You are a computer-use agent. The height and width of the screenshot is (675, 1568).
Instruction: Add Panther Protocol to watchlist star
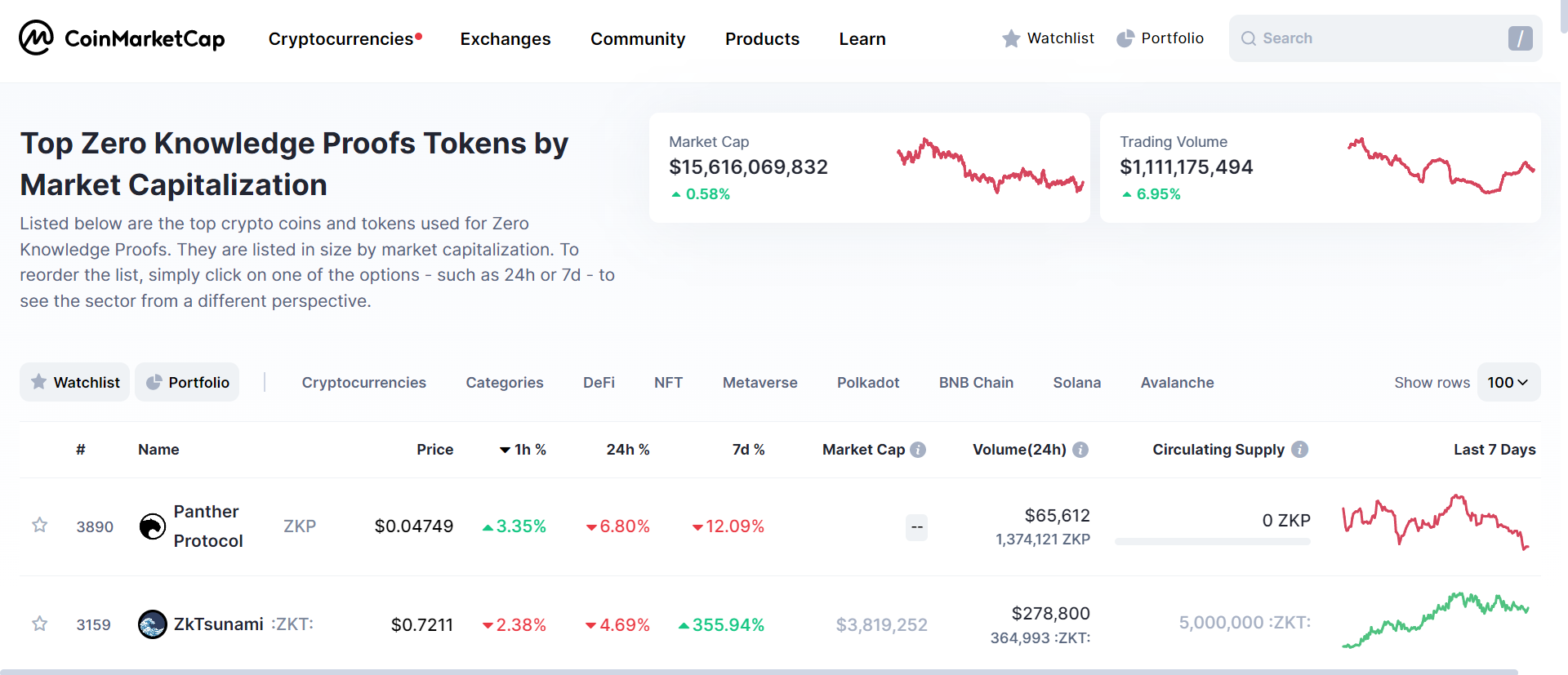click(x=39, y=525)
